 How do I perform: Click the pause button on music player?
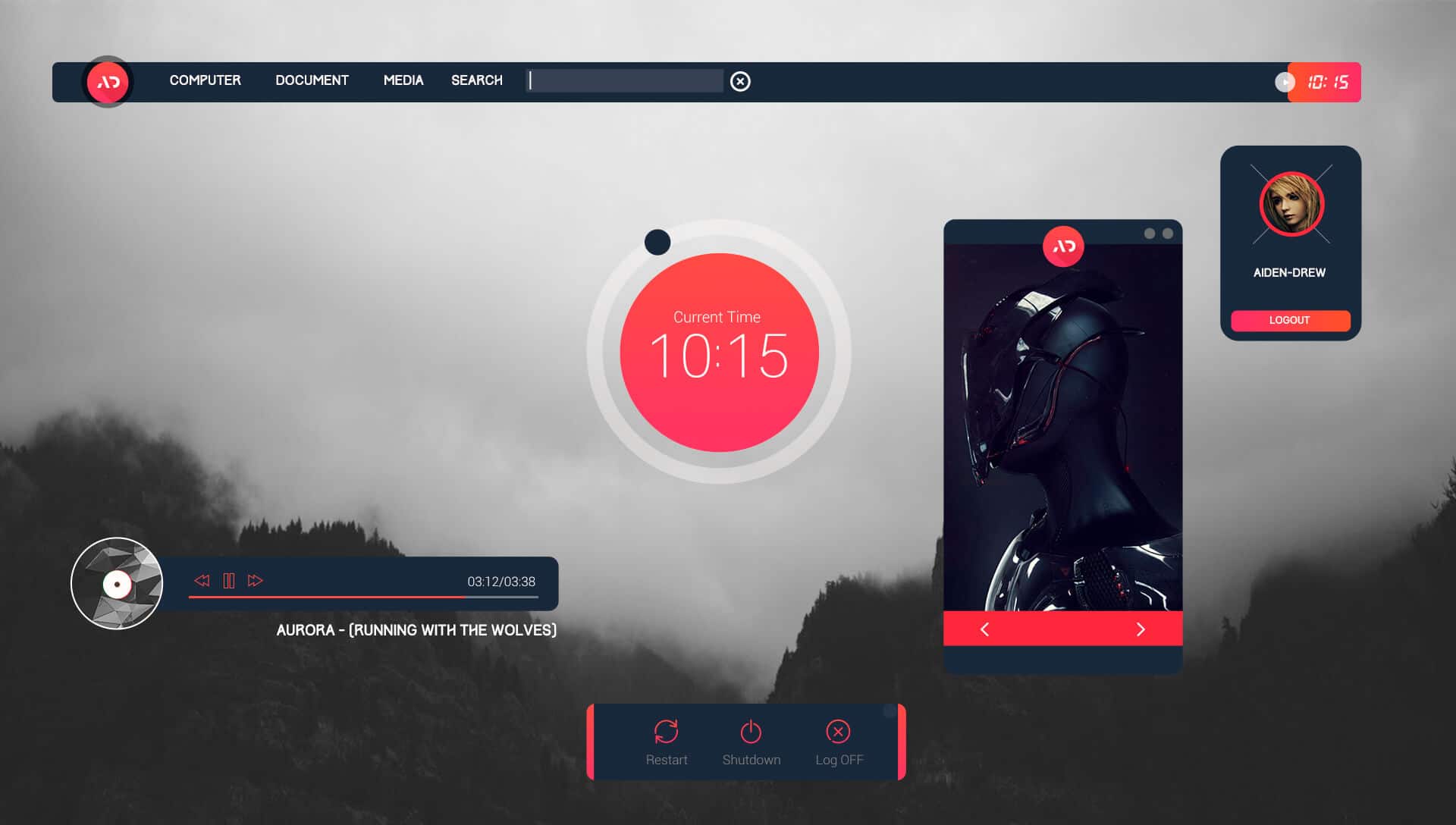point(227,581)
